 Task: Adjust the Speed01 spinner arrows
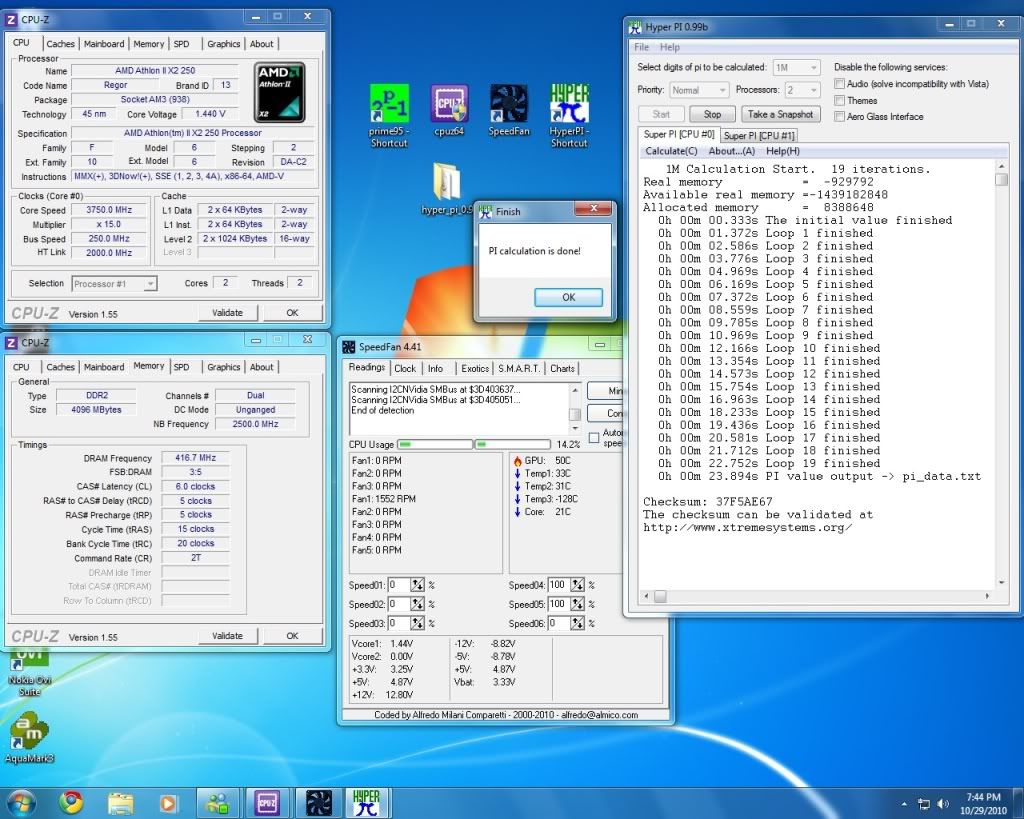[x=417, y=585]
